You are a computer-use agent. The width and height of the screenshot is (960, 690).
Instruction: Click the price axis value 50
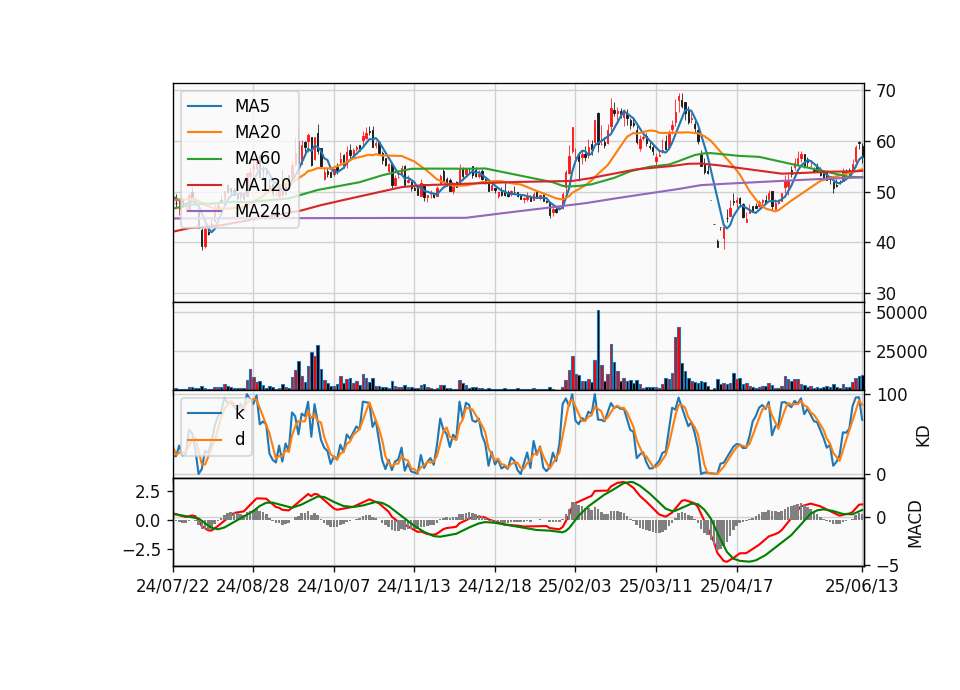pyautogui.click(x=886, y=192)
